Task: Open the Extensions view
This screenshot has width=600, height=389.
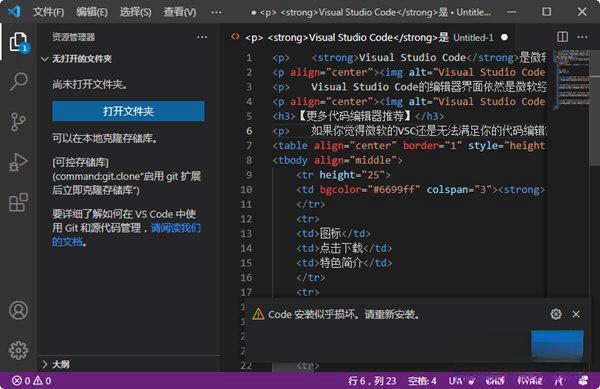Action: click(x=18, y=202)
